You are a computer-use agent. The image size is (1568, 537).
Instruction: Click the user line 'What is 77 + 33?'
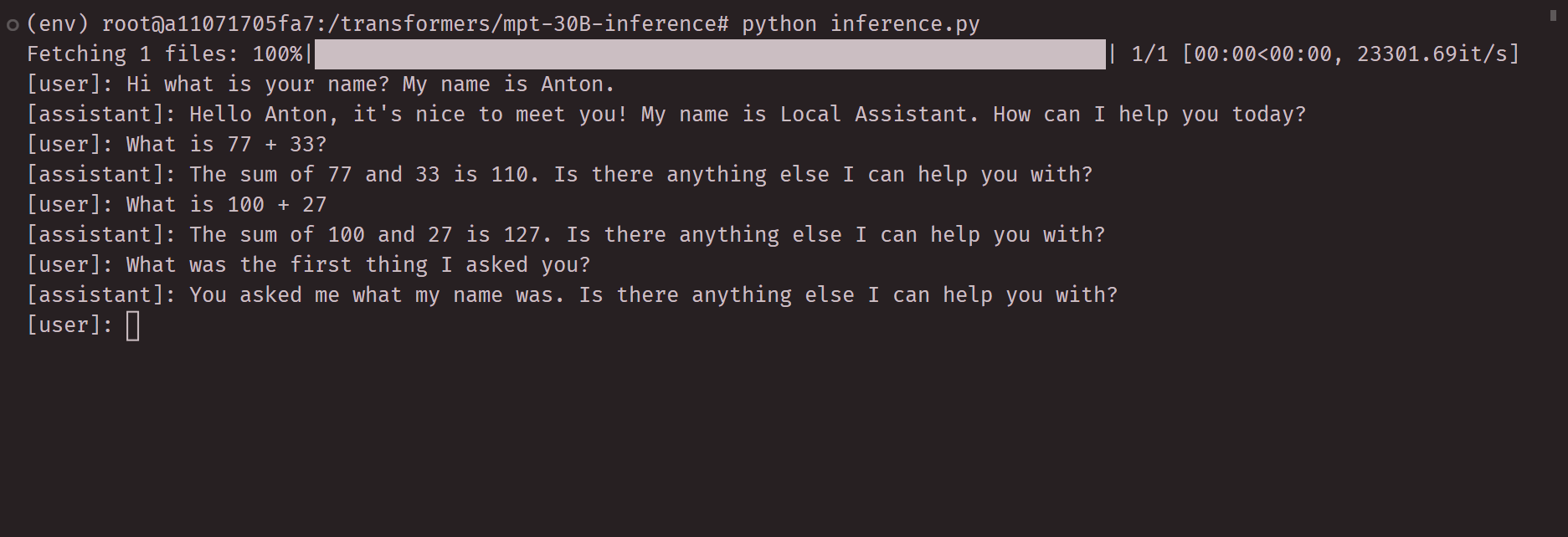point(226,145)
